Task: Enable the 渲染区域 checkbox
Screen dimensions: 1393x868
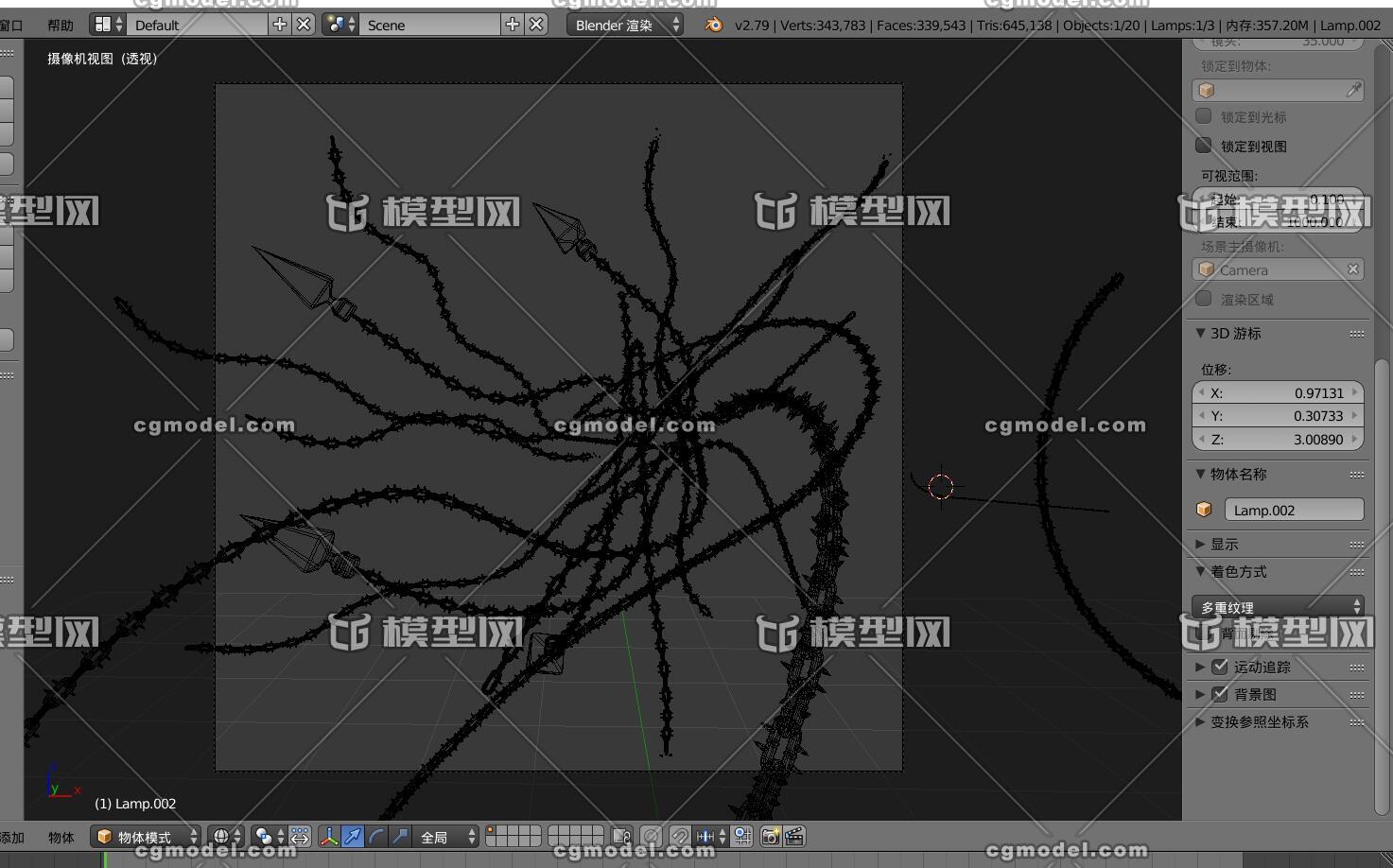Action: click(1204, 299)
